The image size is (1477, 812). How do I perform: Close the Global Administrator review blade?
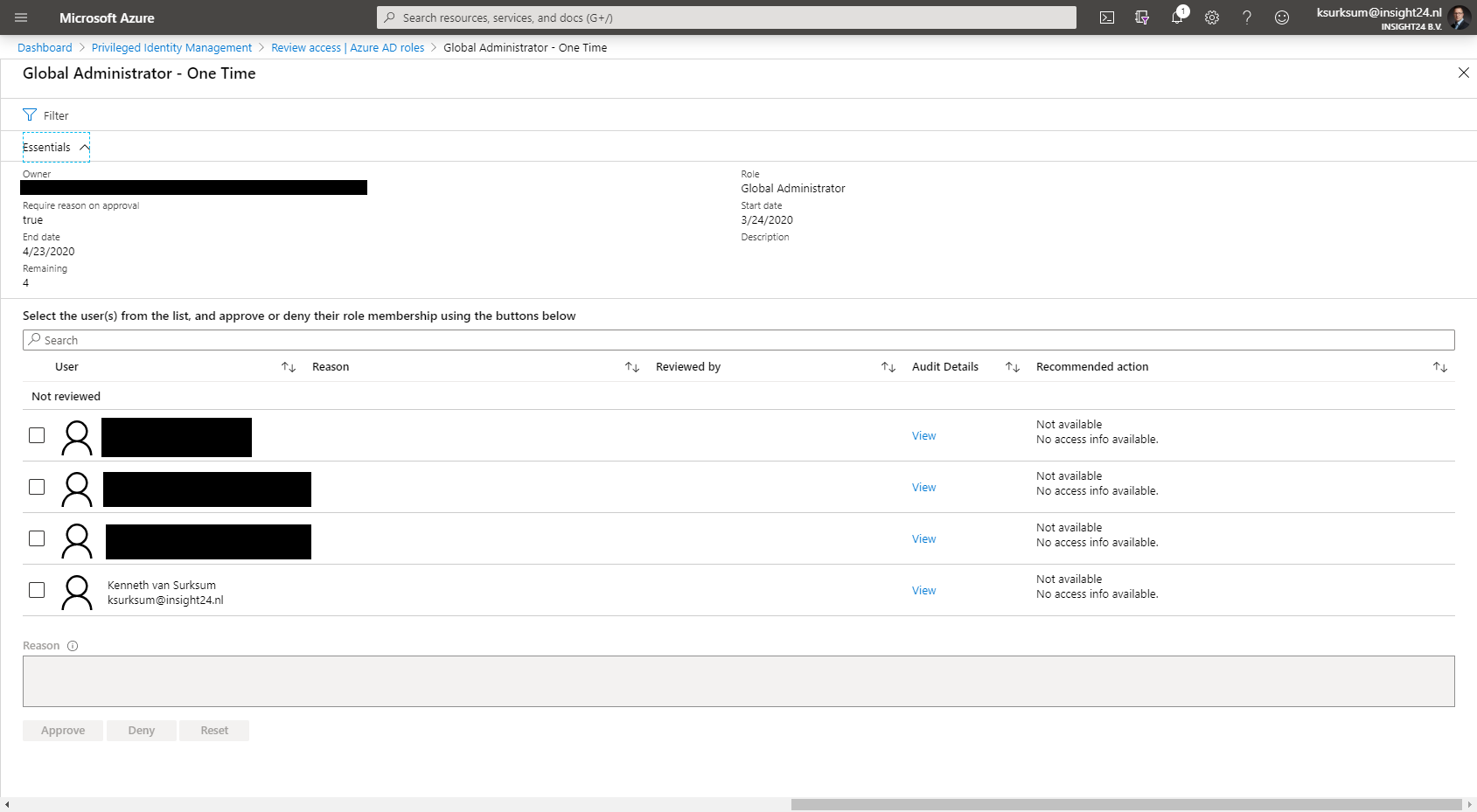click(1464, 73)
